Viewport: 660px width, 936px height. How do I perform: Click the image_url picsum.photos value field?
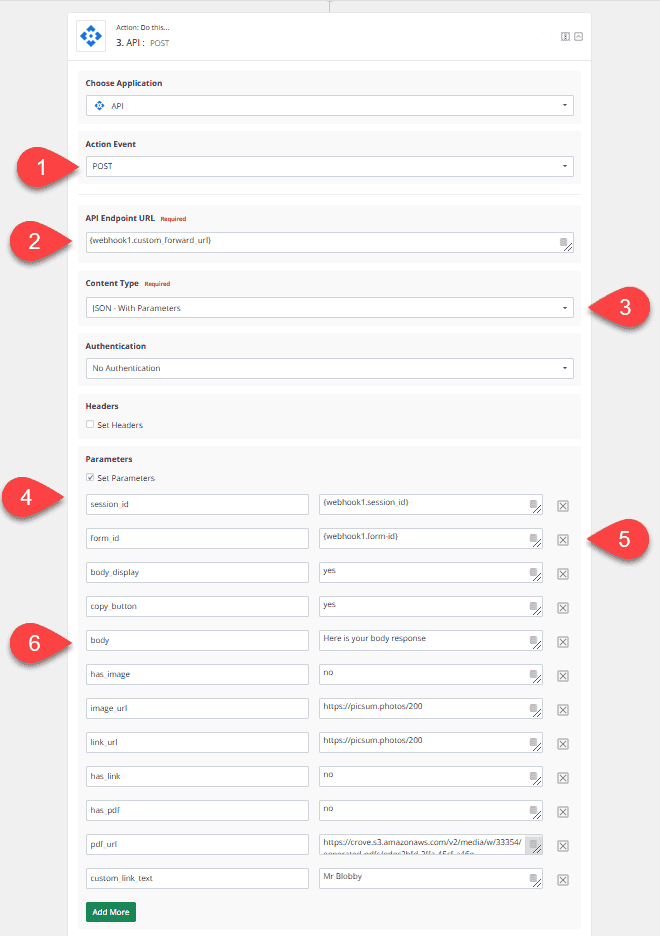coord(431,709)
